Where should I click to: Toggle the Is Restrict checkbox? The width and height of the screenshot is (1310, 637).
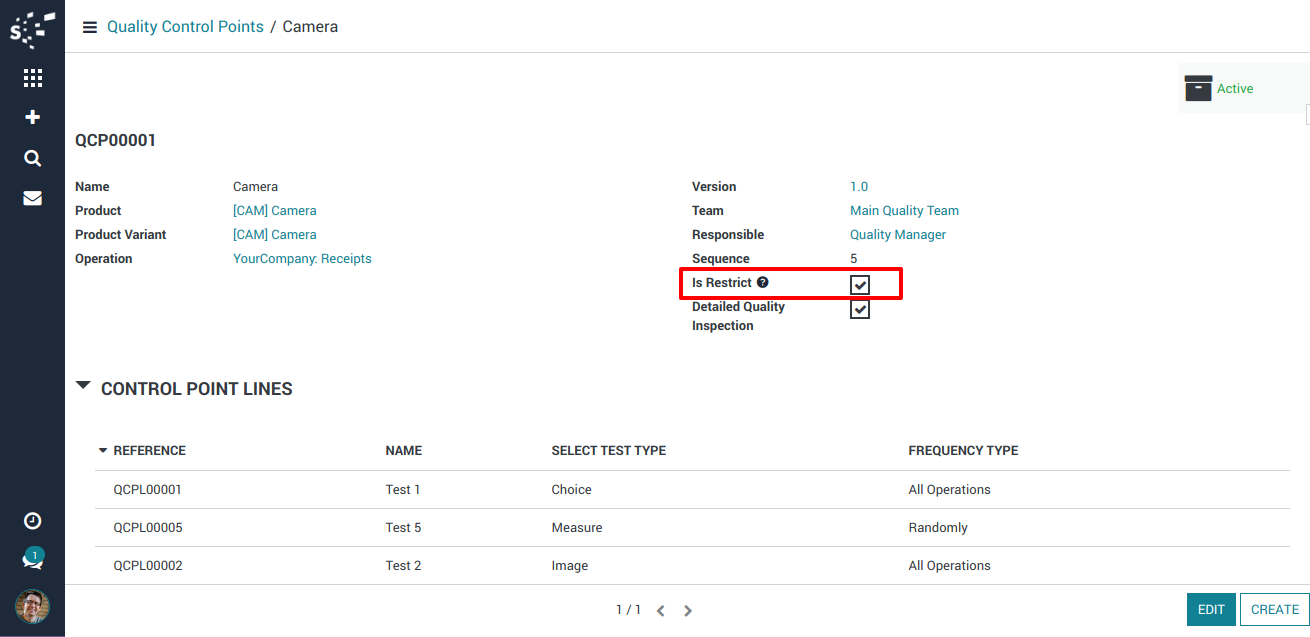pos(860,285)
